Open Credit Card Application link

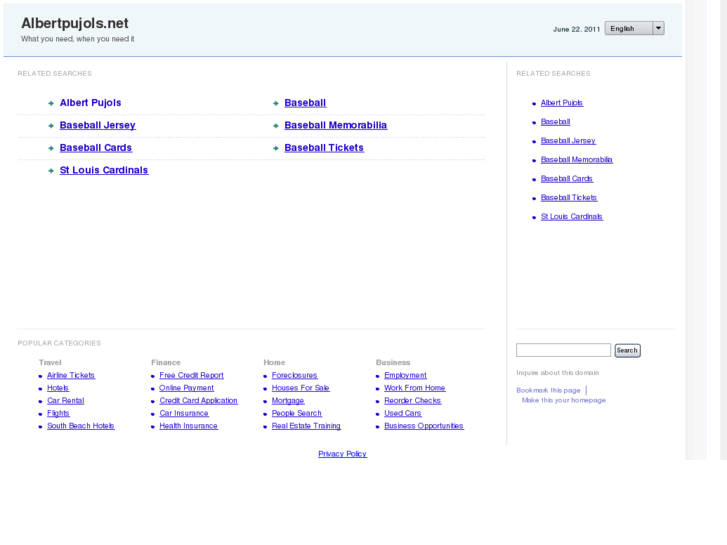pyautogui.click(x=198, y=401)
